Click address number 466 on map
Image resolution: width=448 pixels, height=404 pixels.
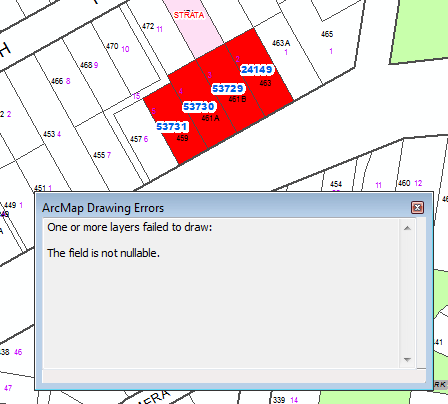57,81
